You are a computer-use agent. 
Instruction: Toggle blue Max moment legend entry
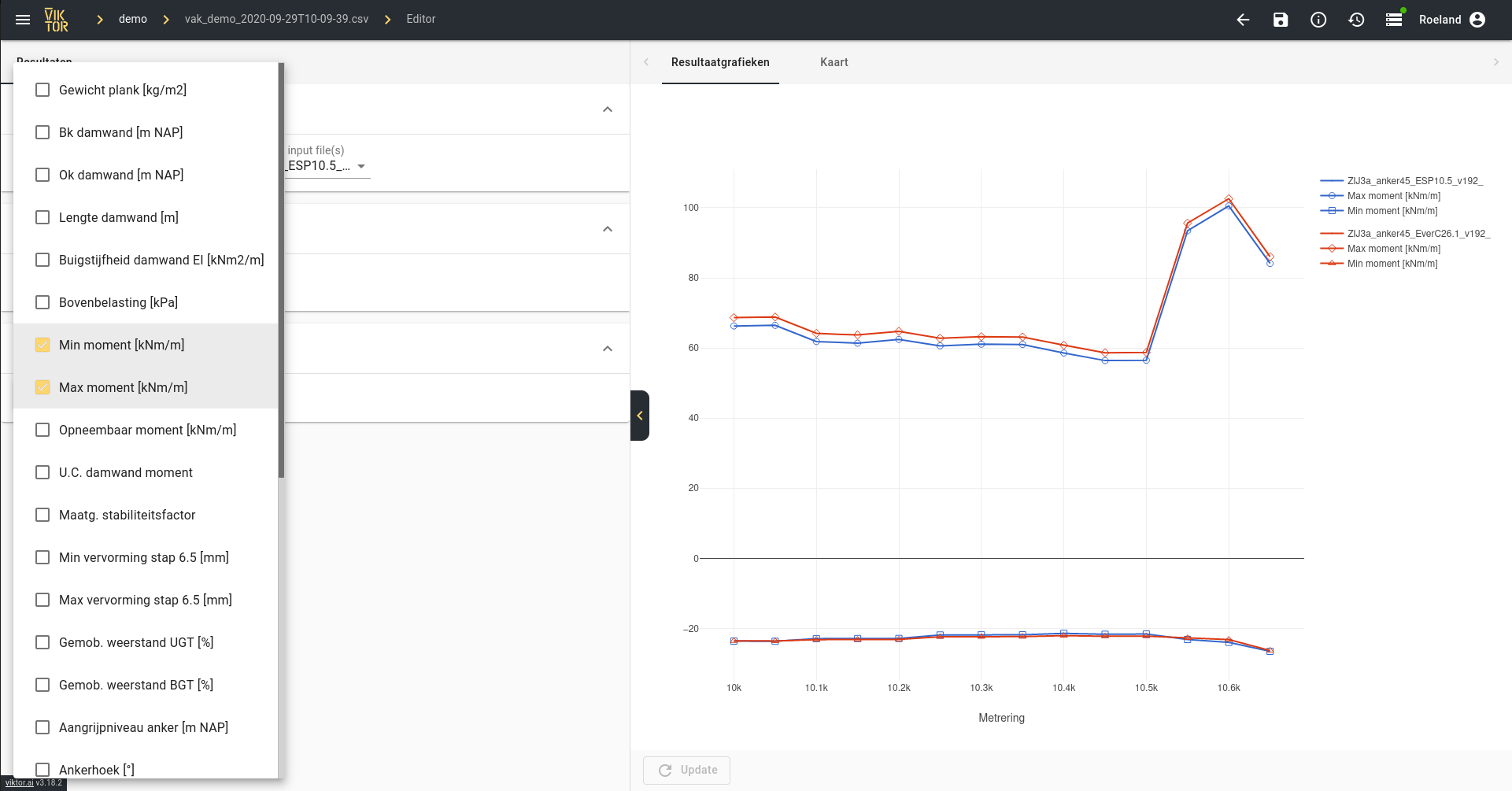pos(1381,196)
